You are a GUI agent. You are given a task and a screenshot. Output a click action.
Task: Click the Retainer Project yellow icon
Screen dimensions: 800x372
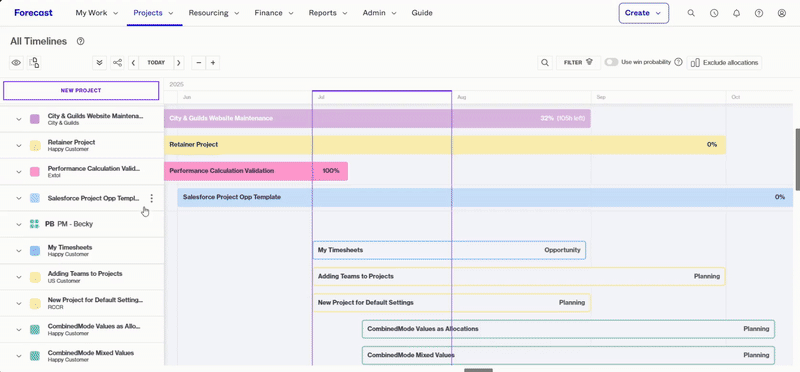tap(35, 145)
